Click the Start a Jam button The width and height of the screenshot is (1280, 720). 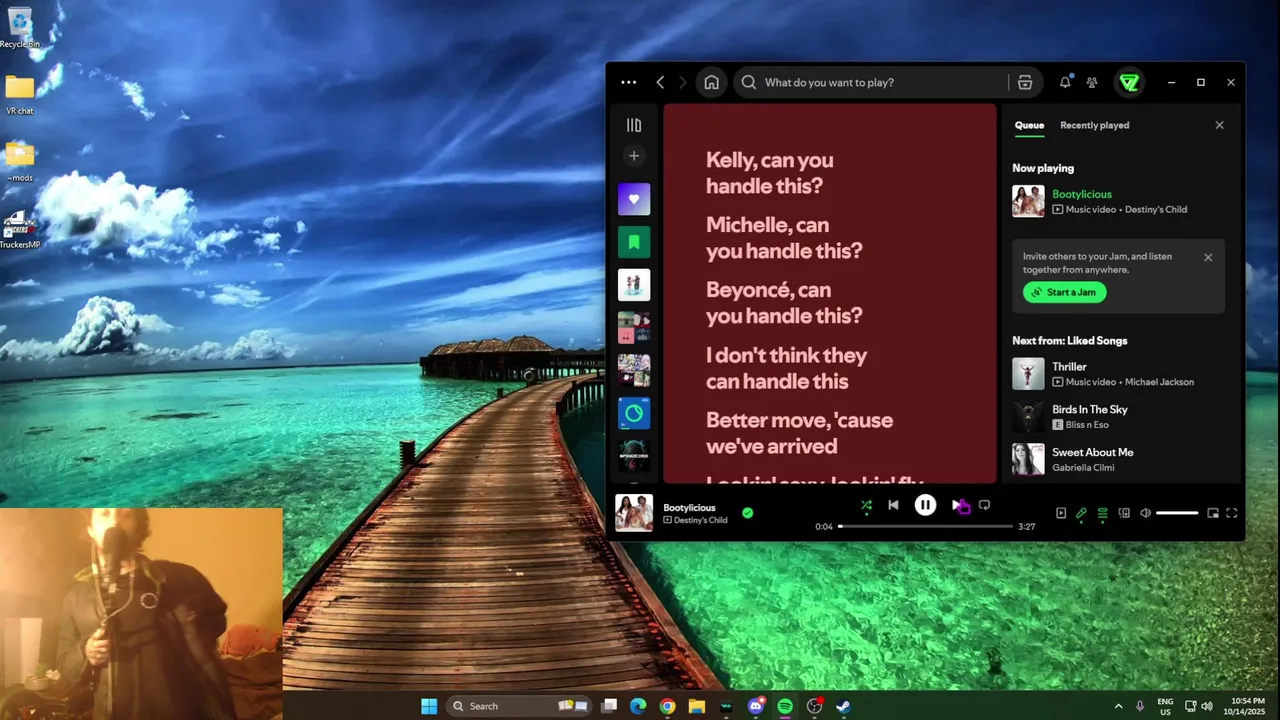pos(1064,292)
